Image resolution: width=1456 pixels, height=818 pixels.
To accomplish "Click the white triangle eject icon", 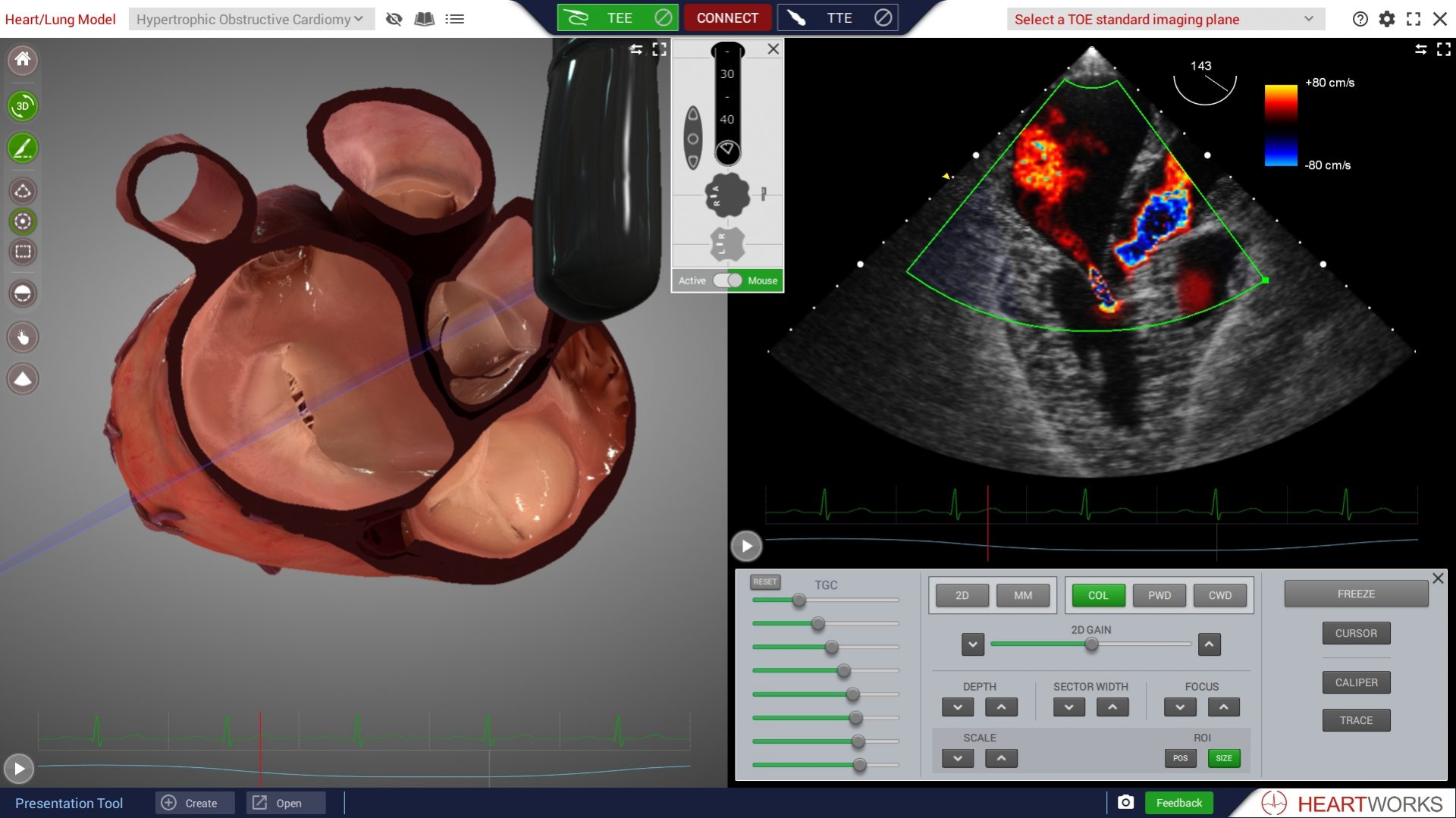I will (x=23, y=379).
